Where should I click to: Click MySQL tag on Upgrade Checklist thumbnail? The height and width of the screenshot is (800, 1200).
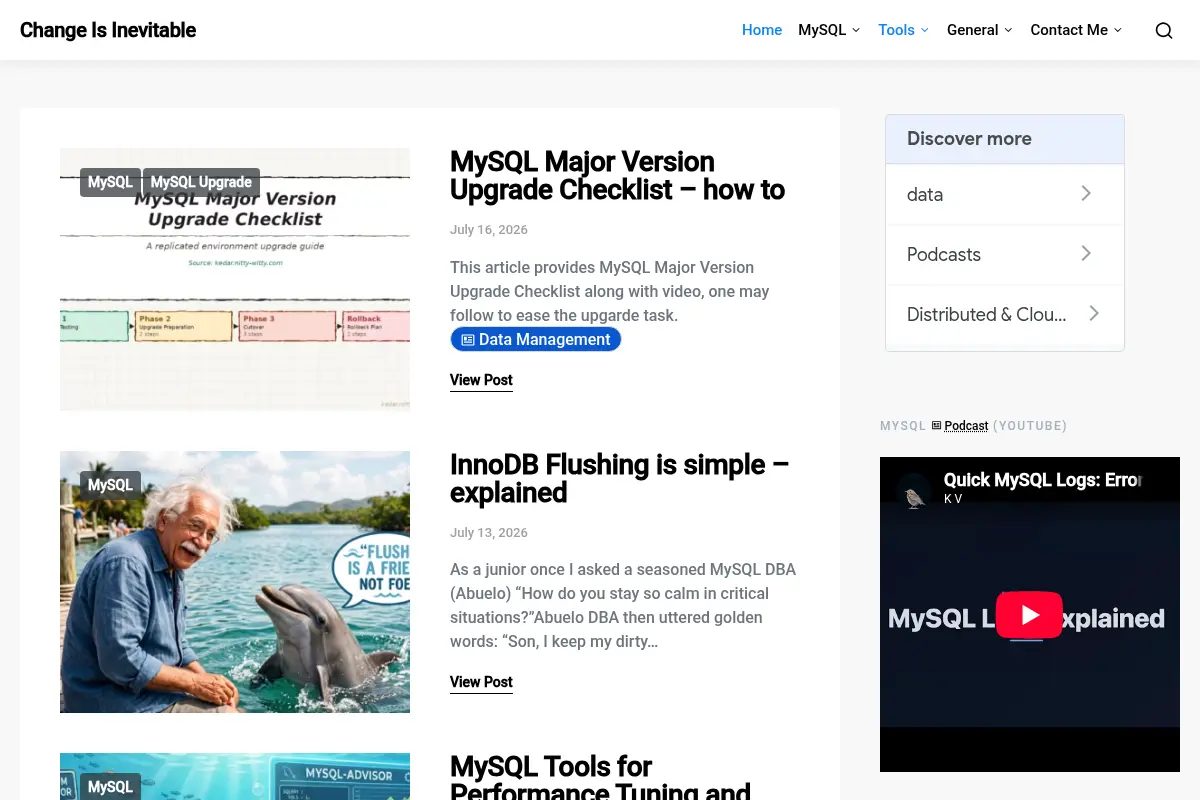pyautogui.click(x=110, y=182)
